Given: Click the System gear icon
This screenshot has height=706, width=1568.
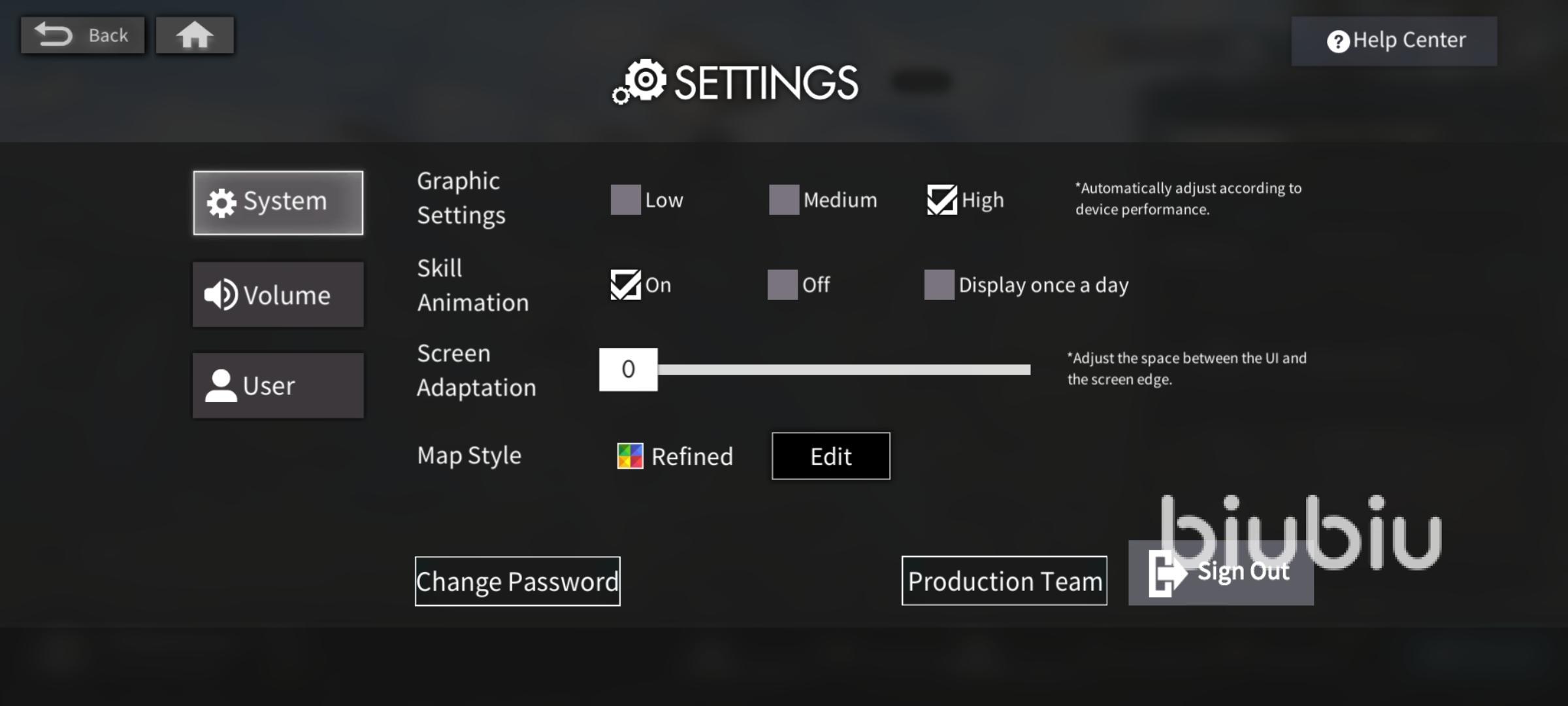Looking at the screenshot, I should tap(221, 203).
